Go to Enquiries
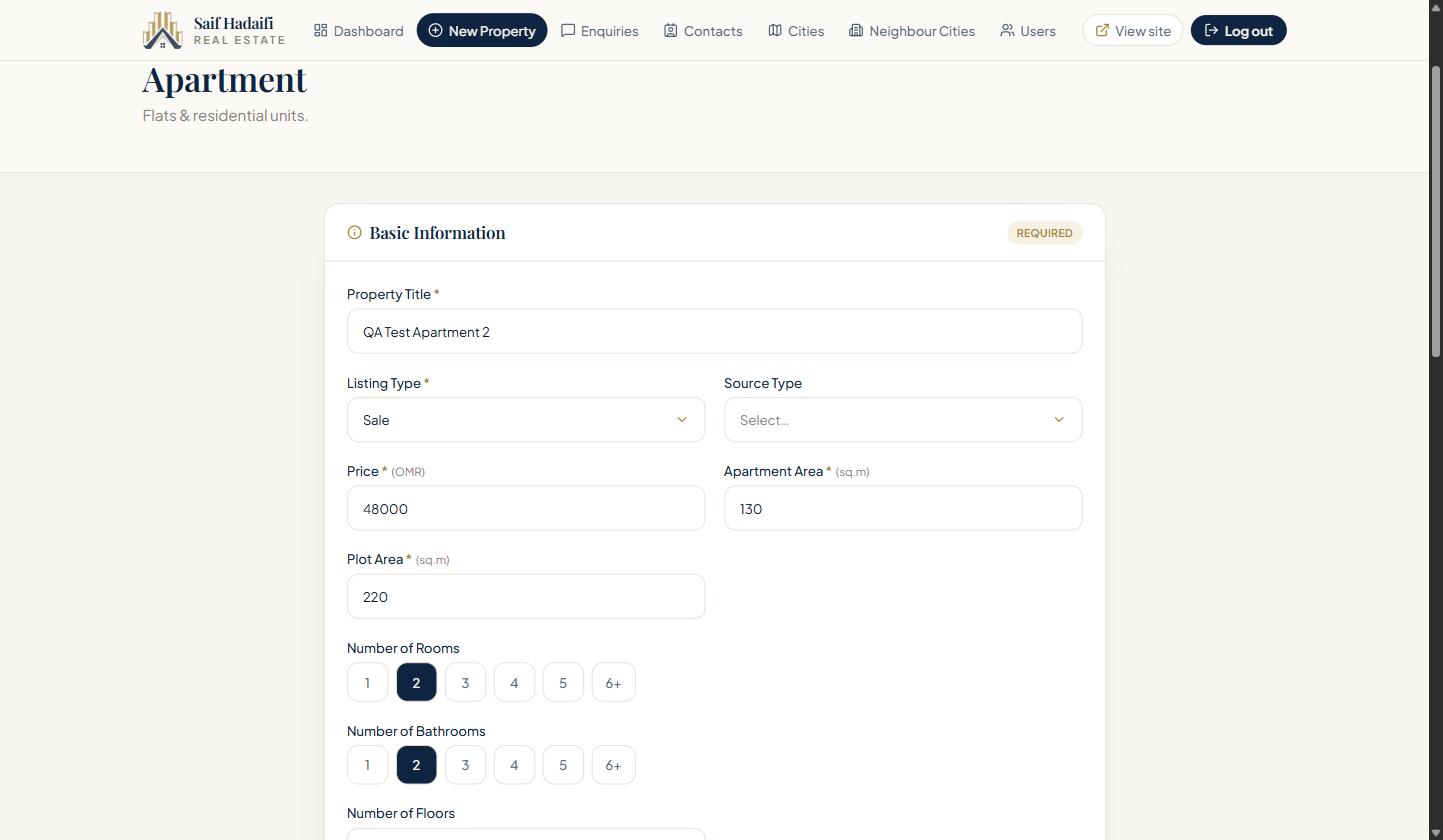 [599, 31]
